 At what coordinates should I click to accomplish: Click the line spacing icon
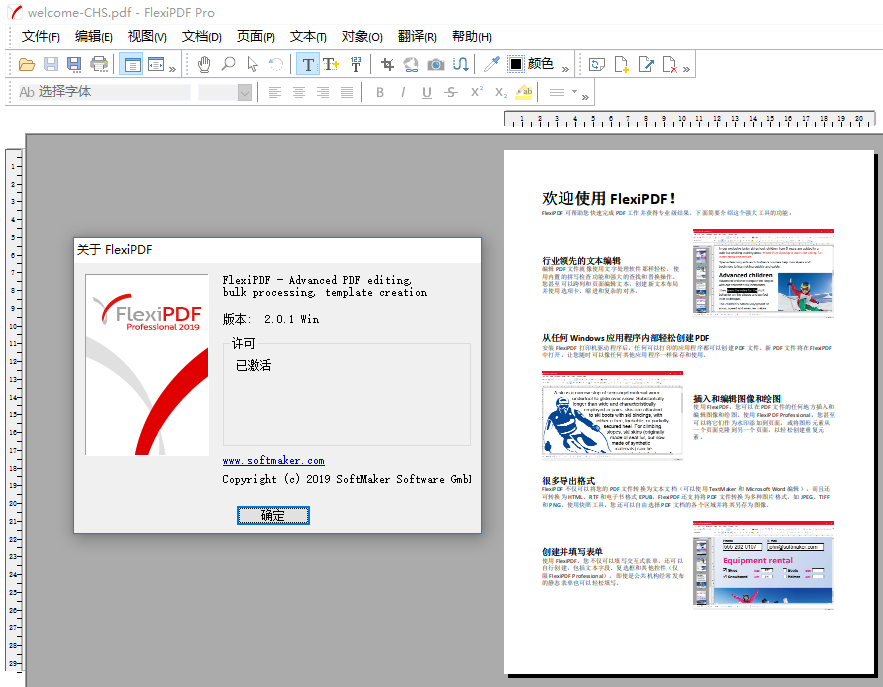[x=557, y=92]
